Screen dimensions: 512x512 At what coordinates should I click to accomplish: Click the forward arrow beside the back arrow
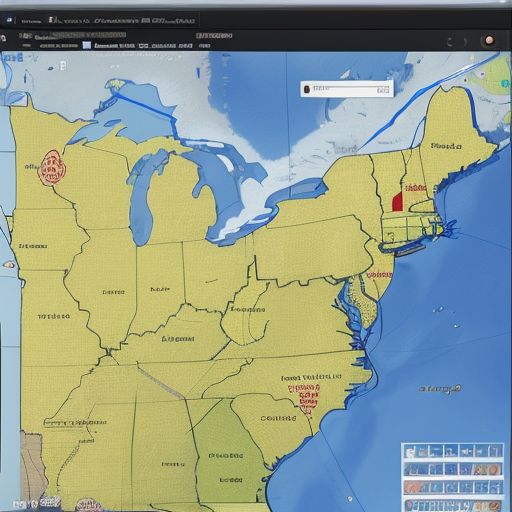tap(465, 42)
